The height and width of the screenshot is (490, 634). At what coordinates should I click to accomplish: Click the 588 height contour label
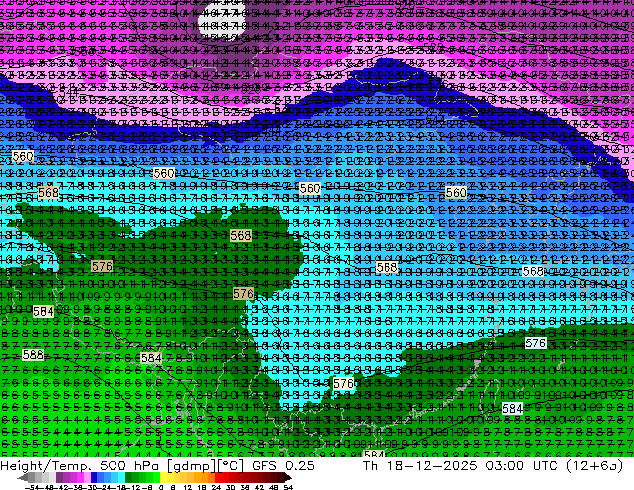click(33, 355)
